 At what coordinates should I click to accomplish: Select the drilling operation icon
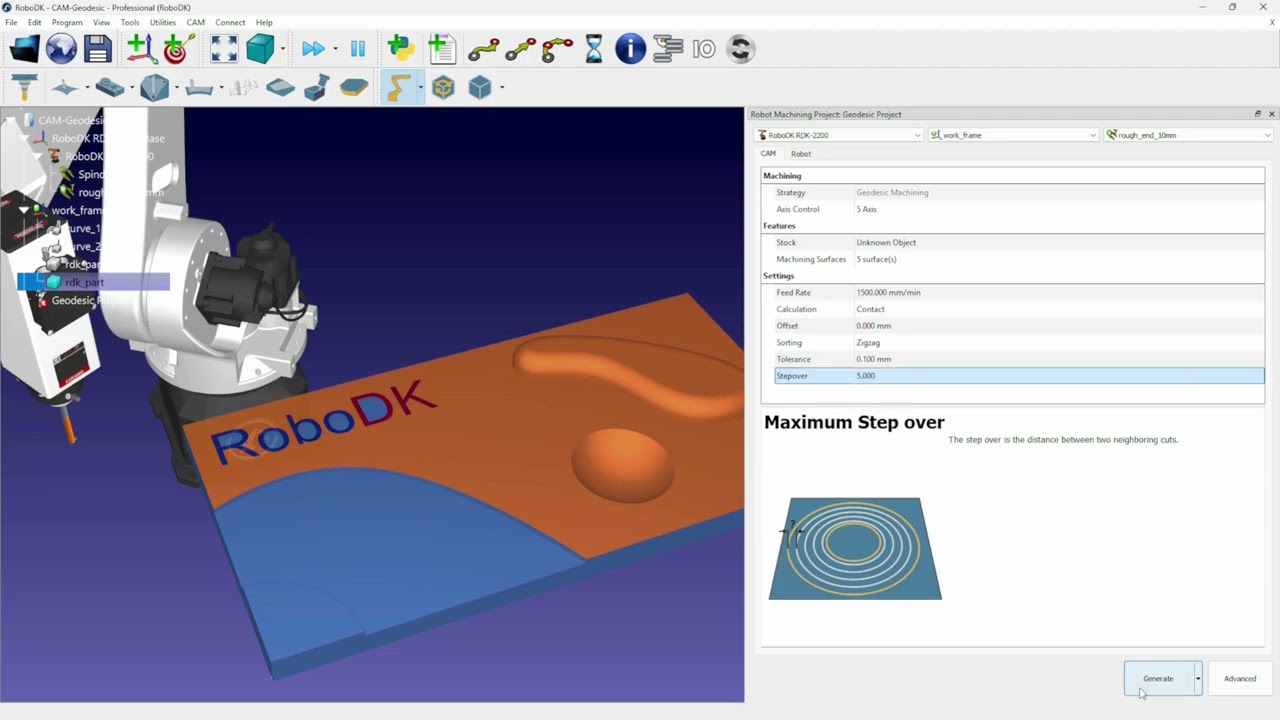tap(317, 87)
